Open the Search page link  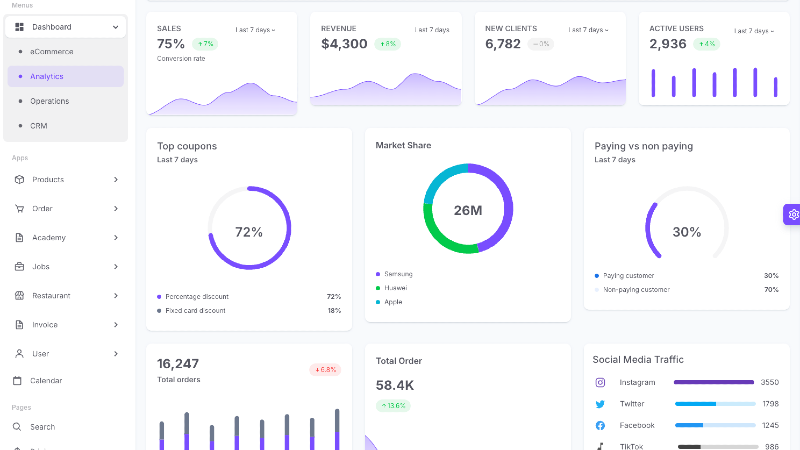point(43,427)
